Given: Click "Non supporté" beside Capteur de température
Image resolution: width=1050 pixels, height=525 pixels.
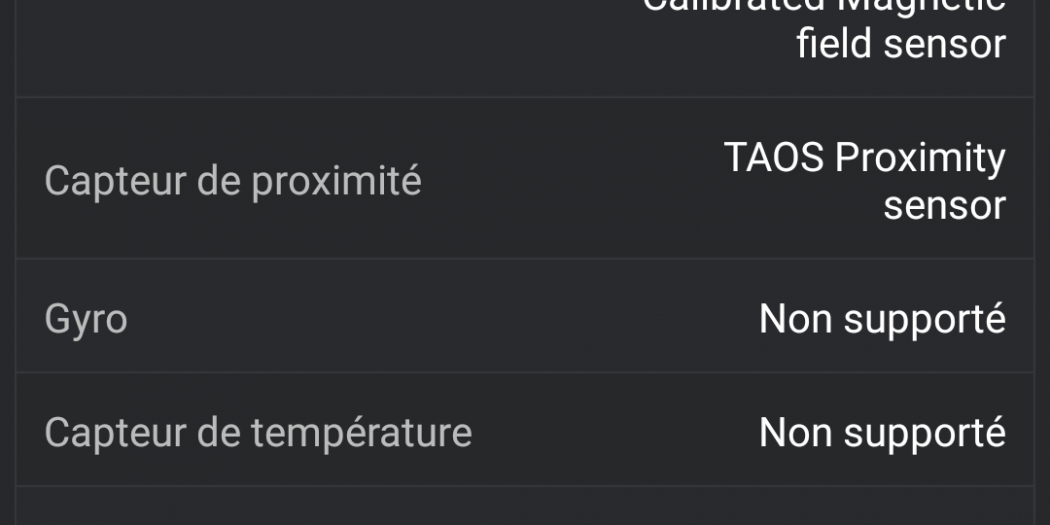Looking at the screenshot, I should pos(882,432).
